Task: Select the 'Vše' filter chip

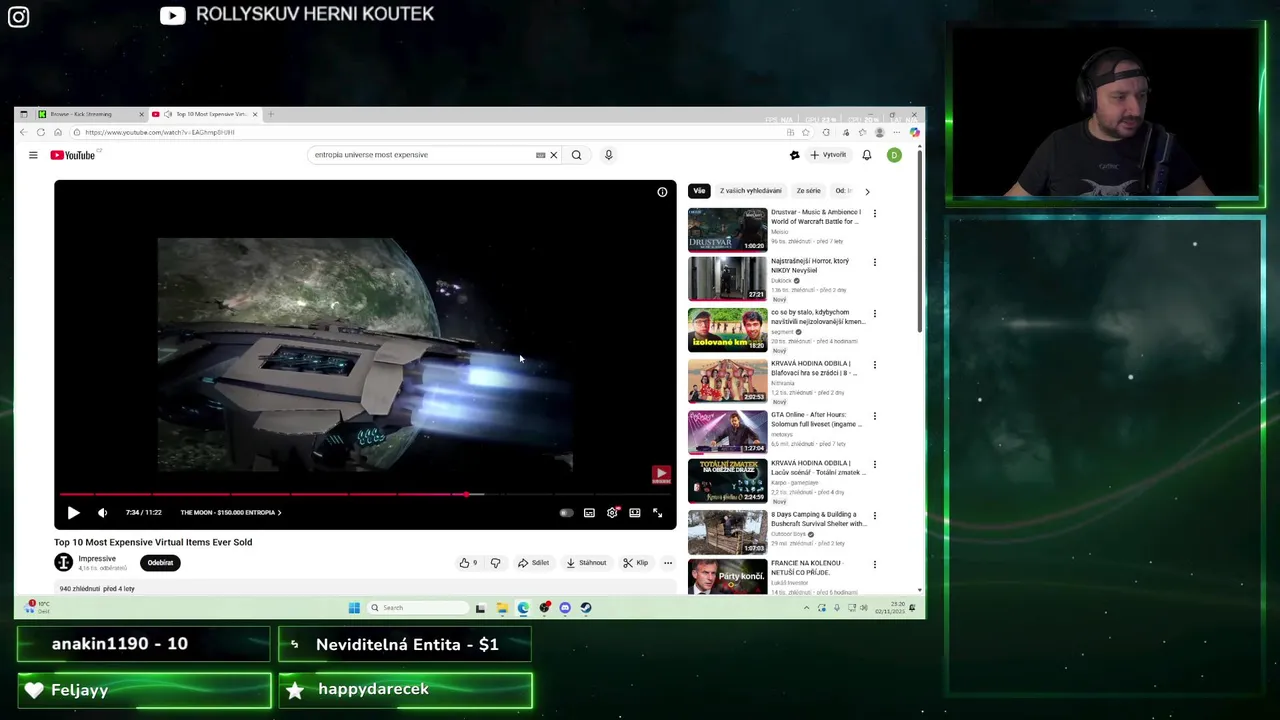Action: coord(699,190)
